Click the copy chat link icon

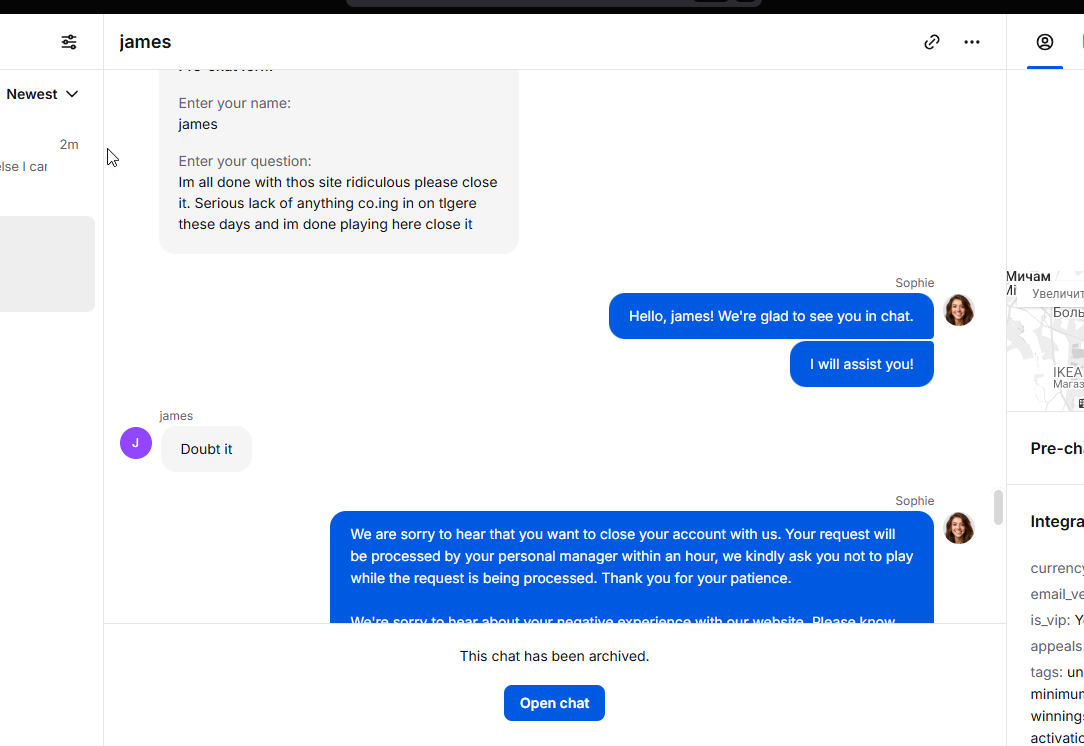coord(932,42)
